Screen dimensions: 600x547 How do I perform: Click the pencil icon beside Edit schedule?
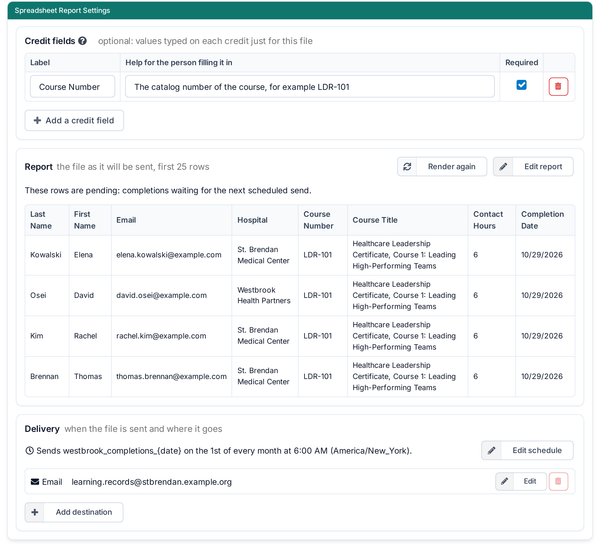[491, 451]
